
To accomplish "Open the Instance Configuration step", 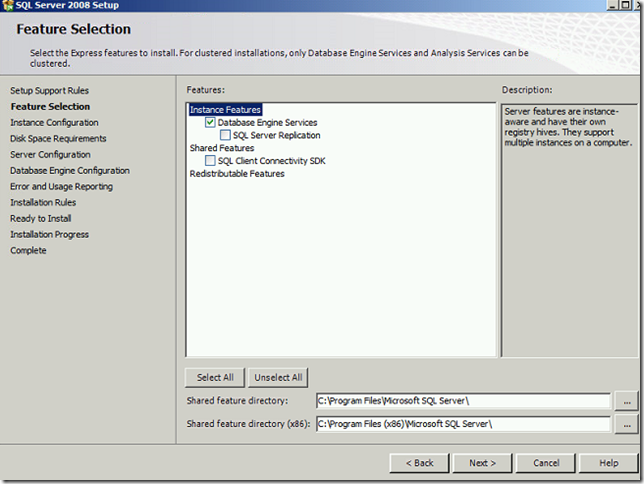I will click(x=54, y=122).
